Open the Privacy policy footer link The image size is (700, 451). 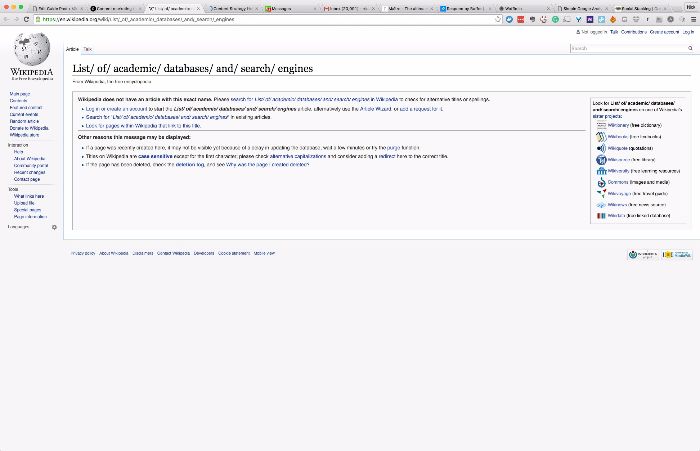tap(82, 253)
